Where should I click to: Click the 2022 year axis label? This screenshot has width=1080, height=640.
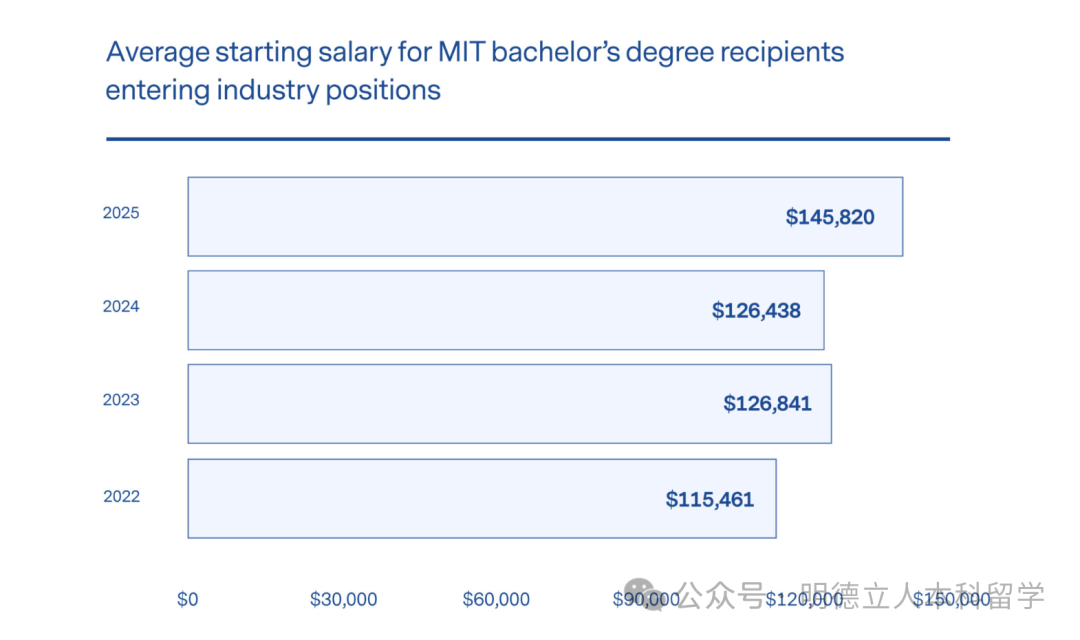(121, 497)
